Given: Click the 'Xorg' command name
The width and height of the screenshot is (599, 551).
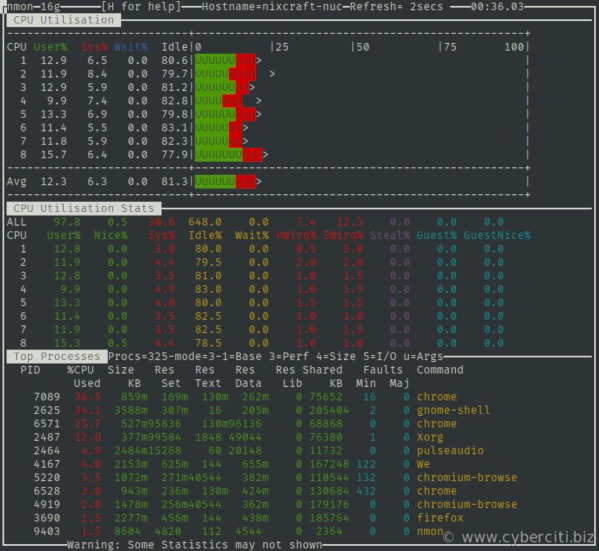Looking at the screenshot, I should [x=430, y=437].
